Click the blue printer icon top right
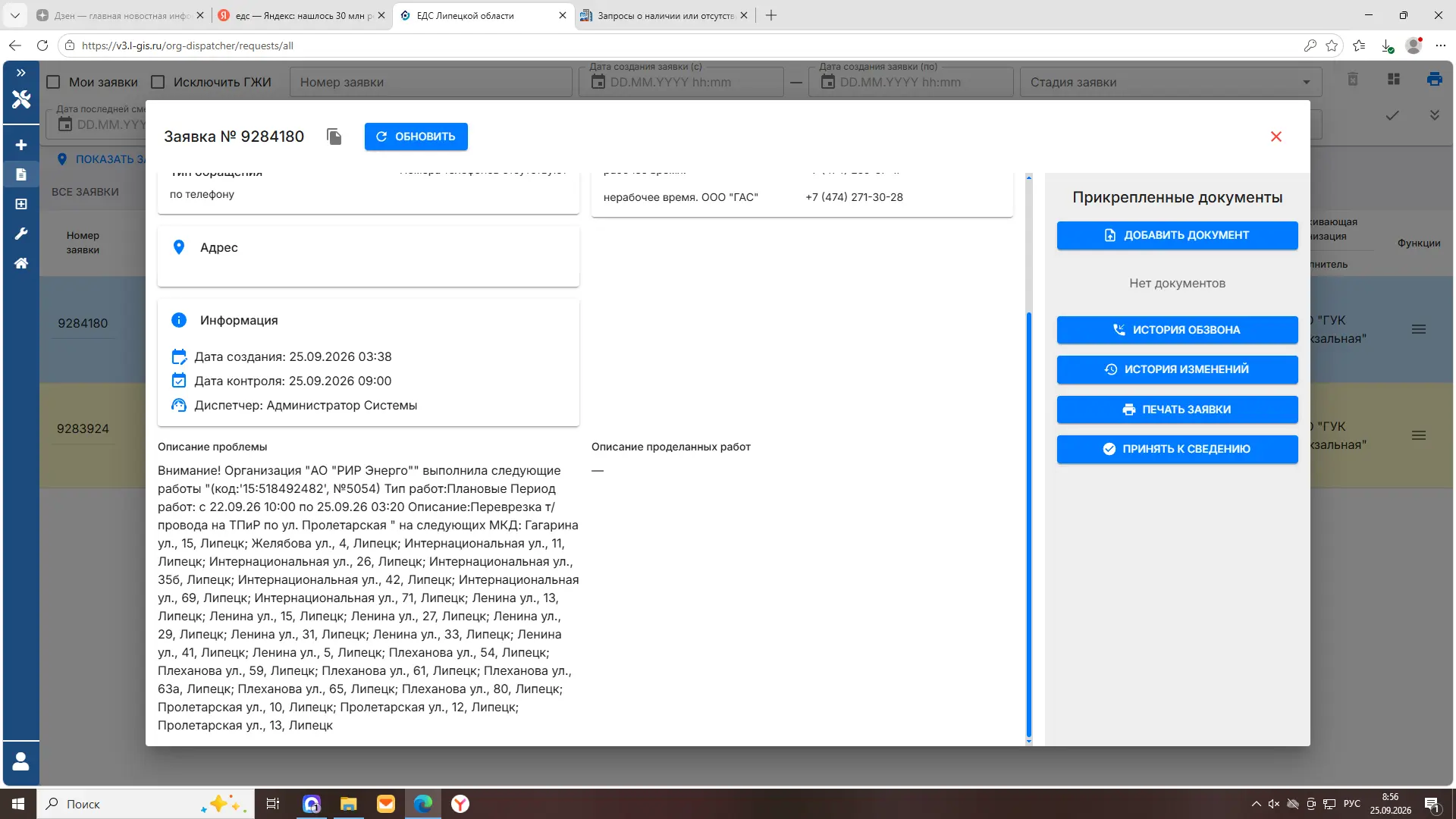This screenshot has height=819, width=1456. [x=1434, y=79]
